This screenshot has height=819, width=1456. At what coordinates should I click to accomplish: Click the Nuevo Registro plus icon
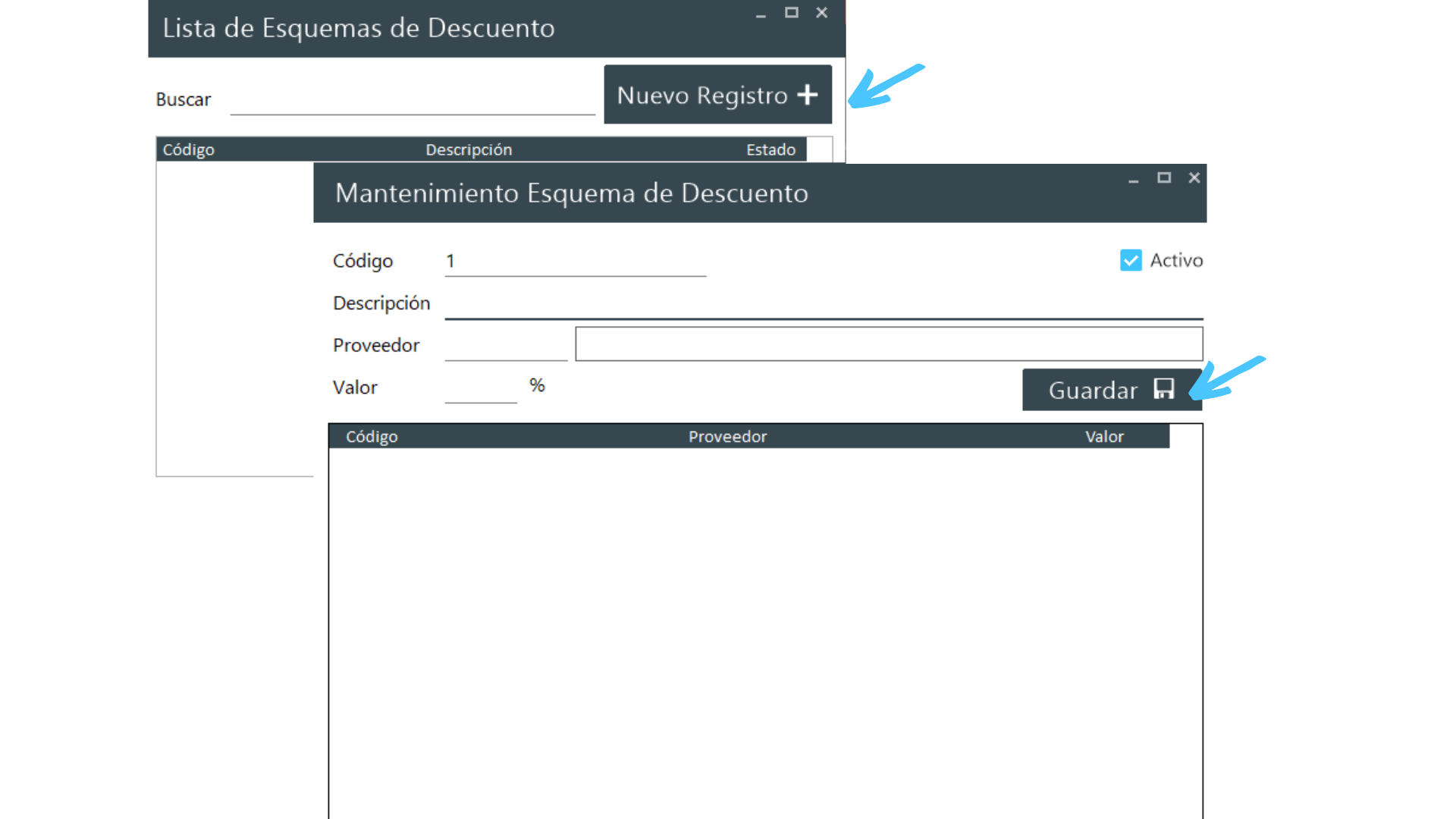[808, 95]
